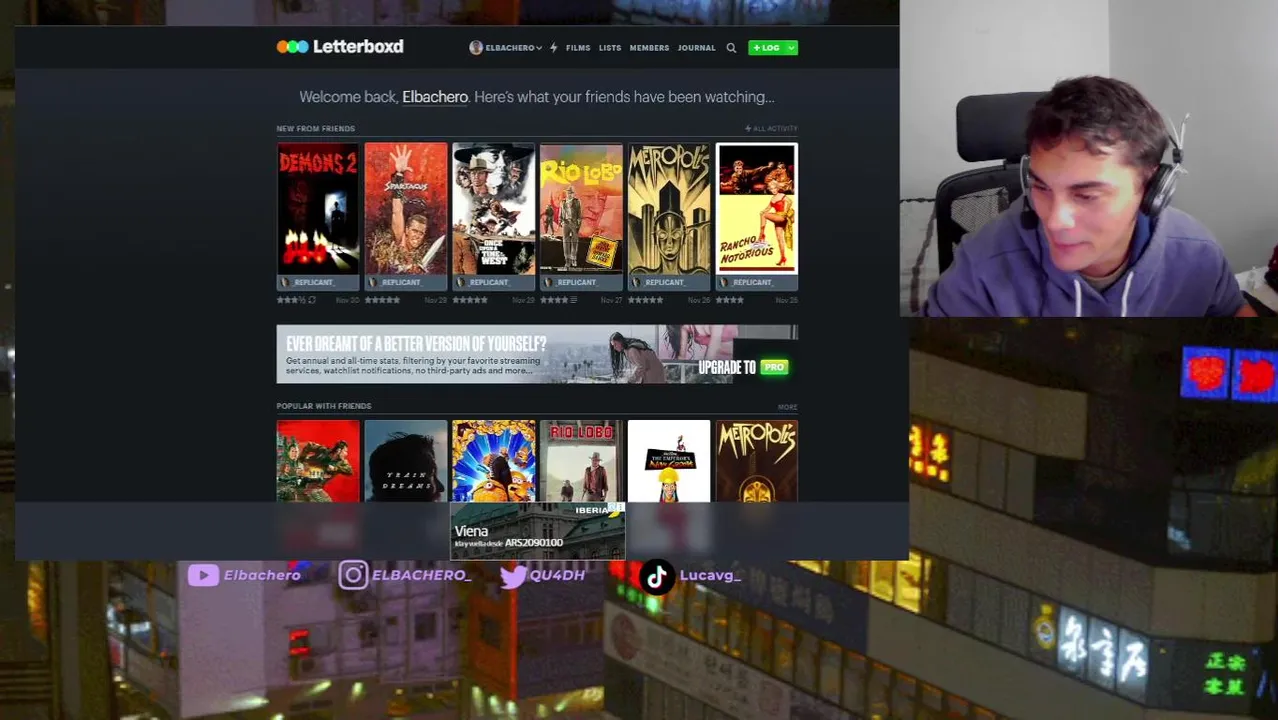
Task: Open the Rio Lobo poster in Popular With Friends
Action: (x=581, y=461)
